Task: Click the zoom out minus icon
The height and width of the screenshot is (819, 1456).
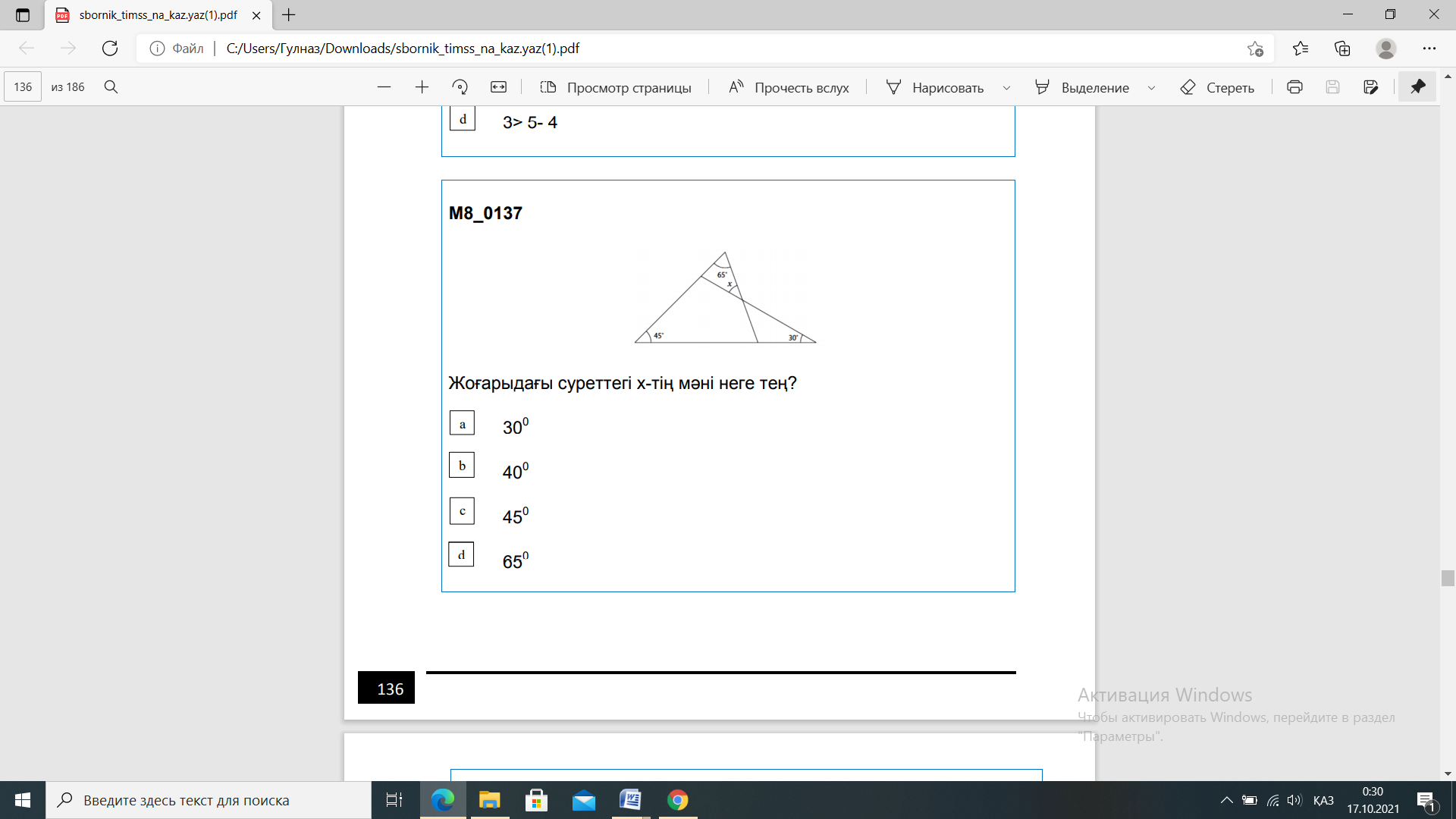Action: pos(384,87)
